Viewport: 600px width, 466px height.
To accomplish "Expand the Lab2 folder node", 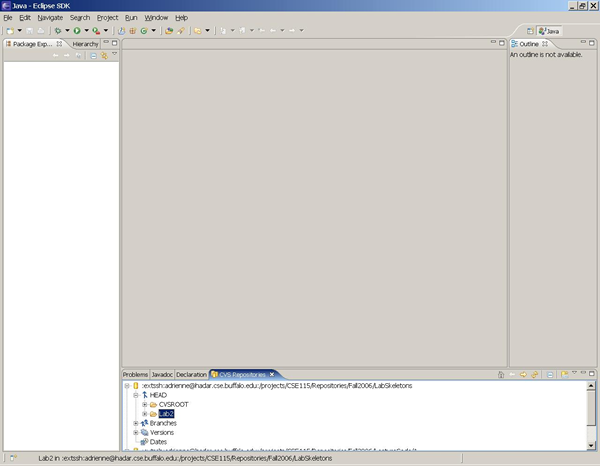I will pyautogui.click(x=145, y=413).
